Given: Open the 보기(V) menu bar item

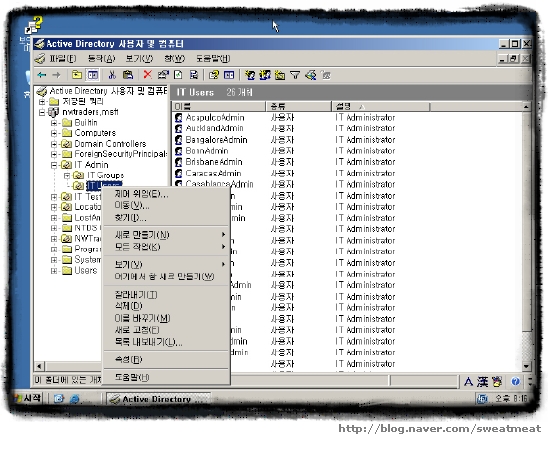Looking at the screenshot, I should click(x=139, y=58).
